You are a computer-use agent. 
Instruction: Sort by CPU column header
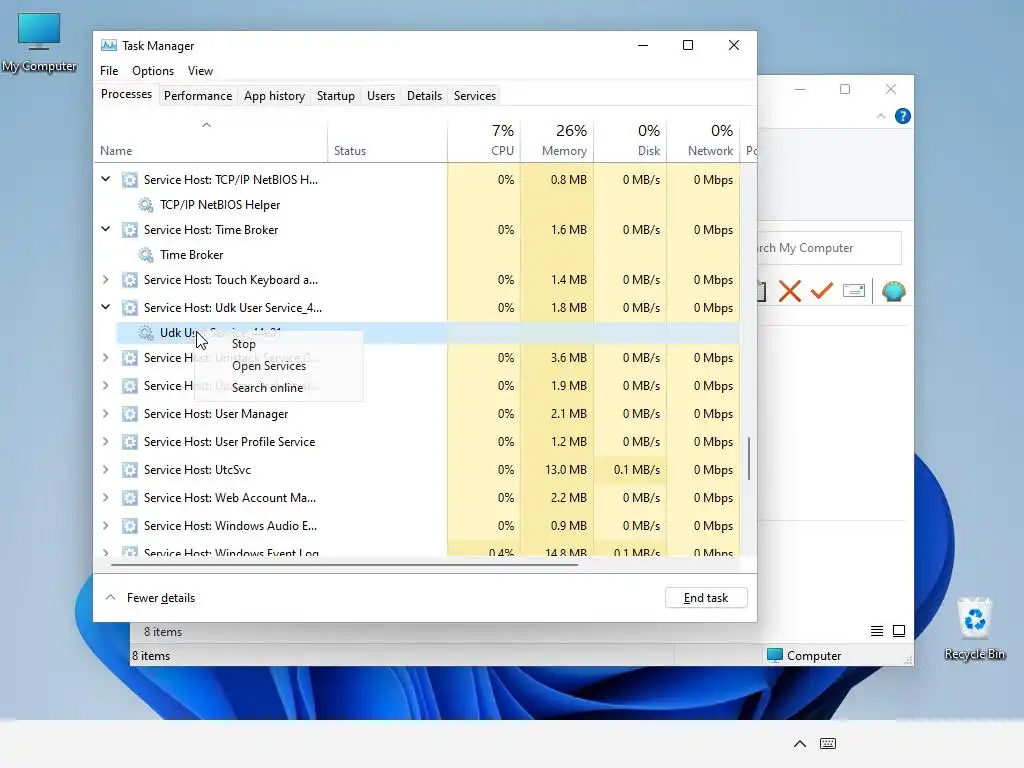pos(484,140)
